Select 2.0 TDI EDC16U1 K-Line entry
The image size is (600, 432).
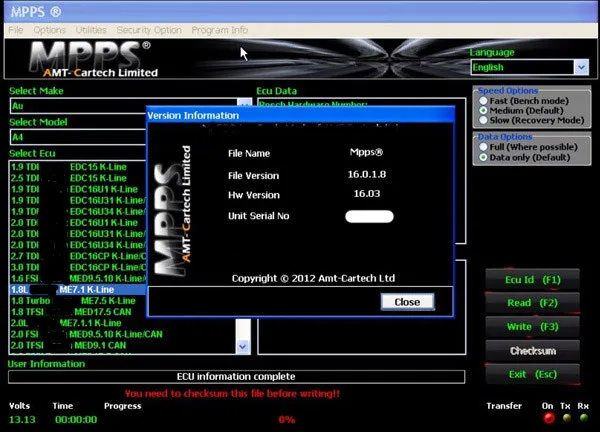tap(78, 222)
